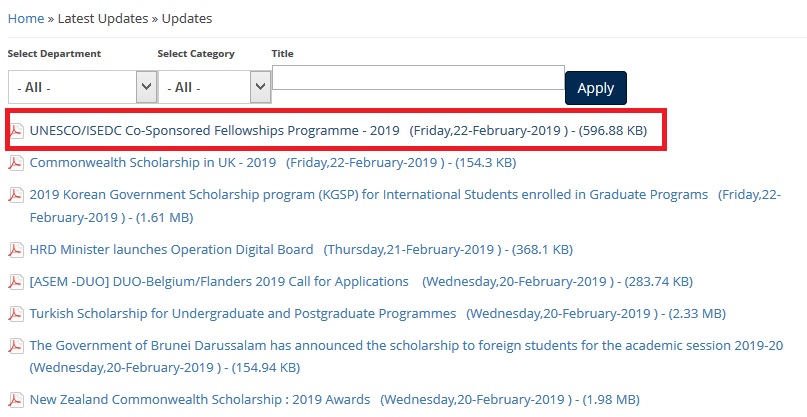Screen dimensions: 807x417
Task: Go to Home via breadcrumb
Action: point(26,18)
